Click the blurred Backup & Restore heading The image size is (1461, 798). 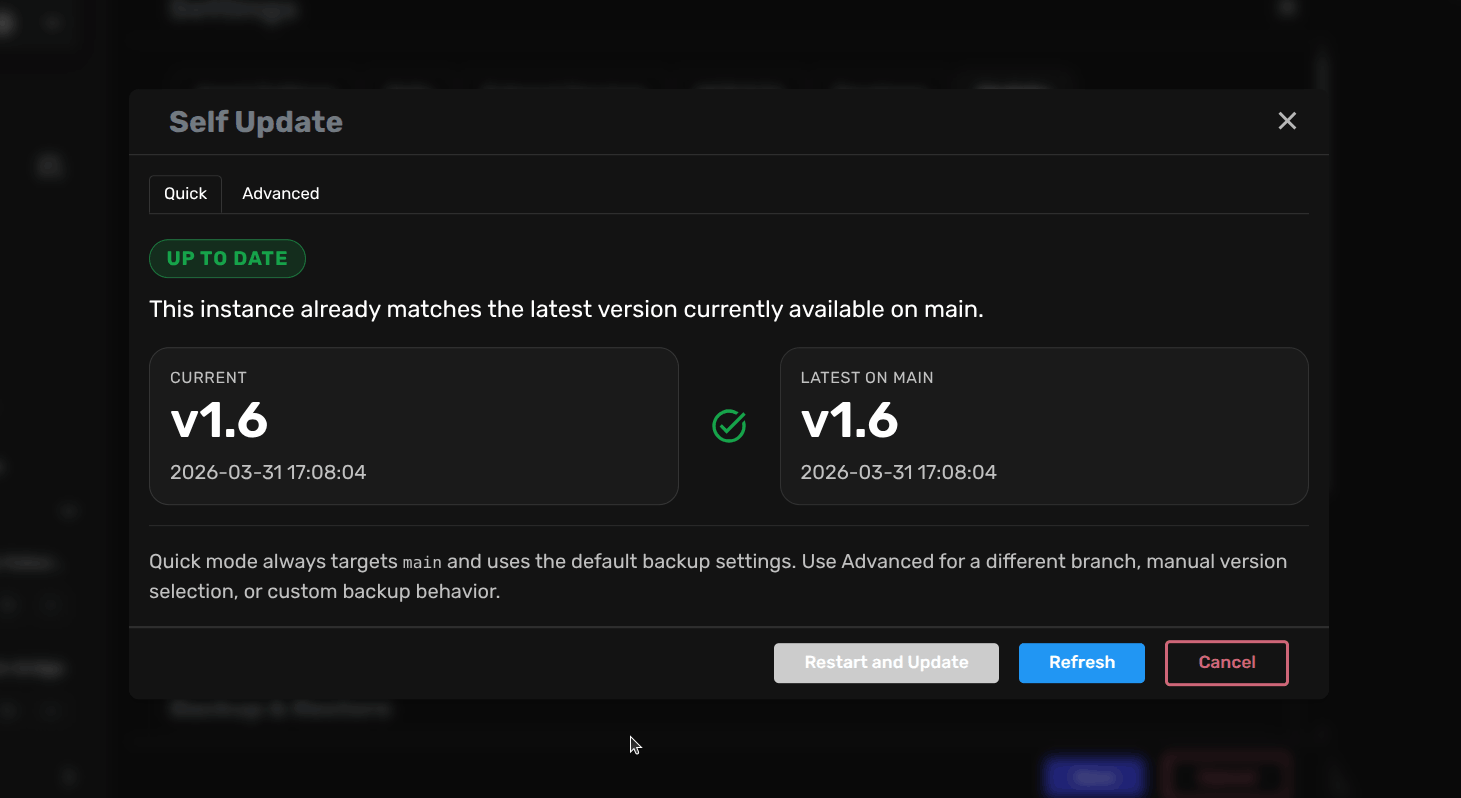[x=280, y=710]
